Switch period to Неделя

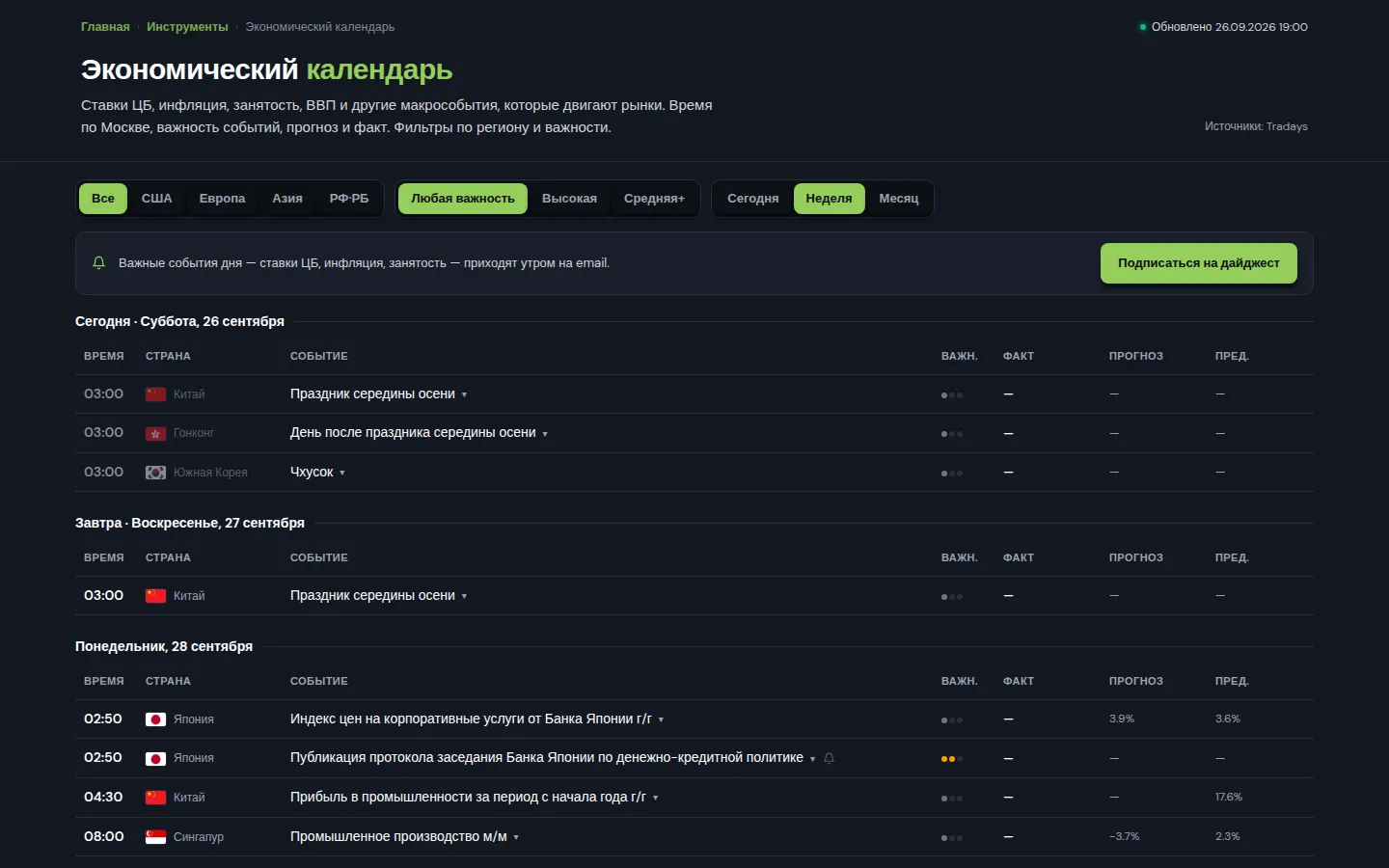[x=830, y=199]
